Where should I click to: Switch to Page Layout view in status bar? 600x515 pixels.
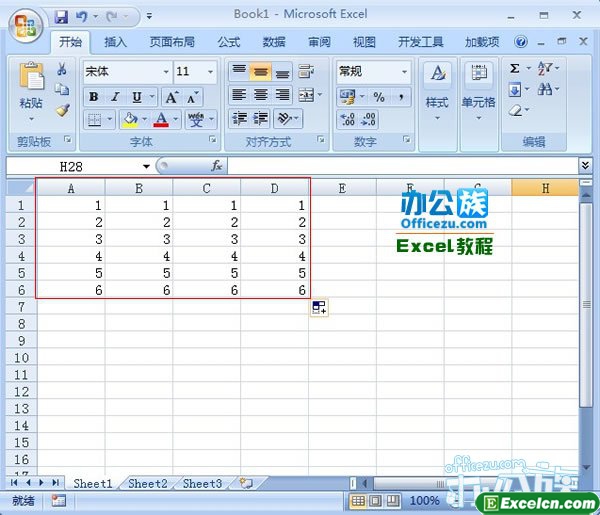tap(375, 501)
